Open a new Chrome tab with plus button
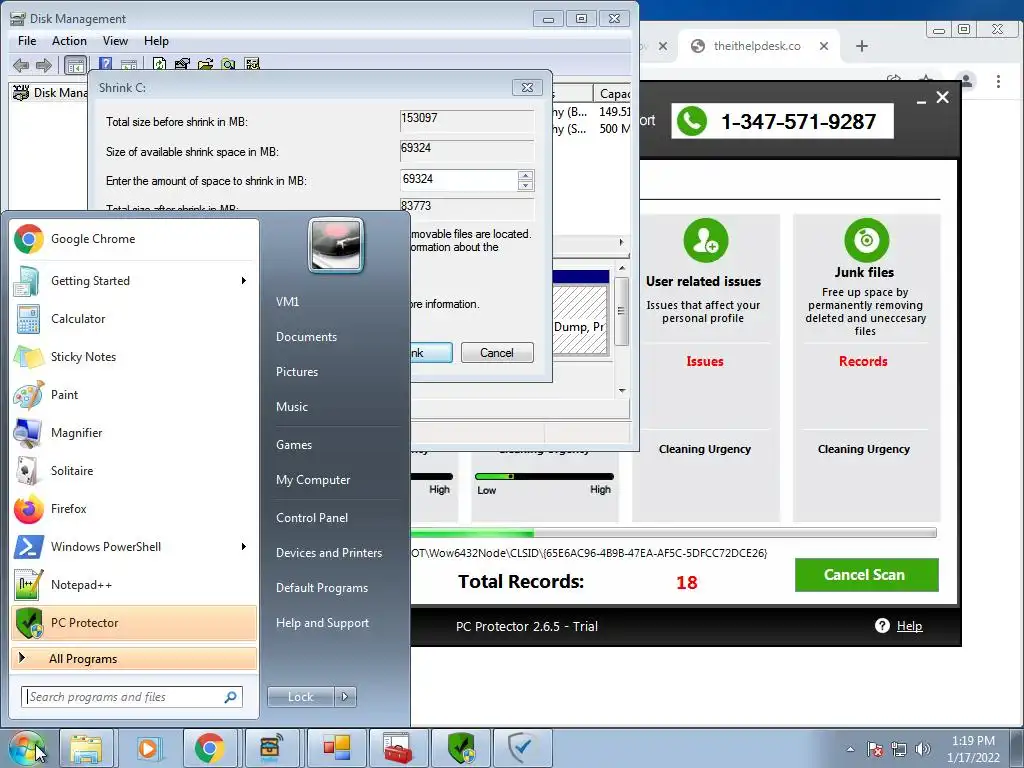Viewport: 1024px width, 768px height. coord(862,46)
